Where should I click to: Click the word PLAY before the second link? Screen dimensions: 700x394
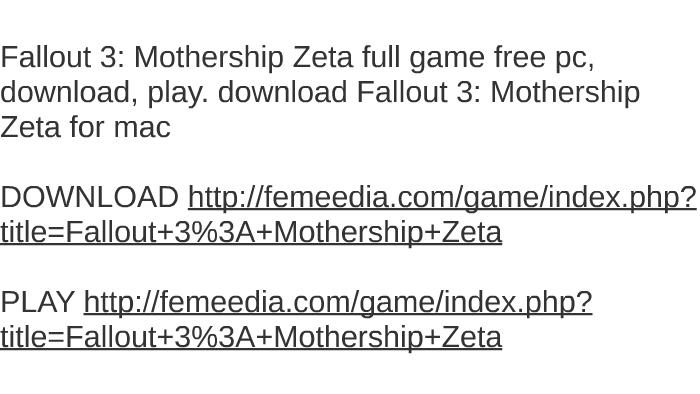coord(37,302)
